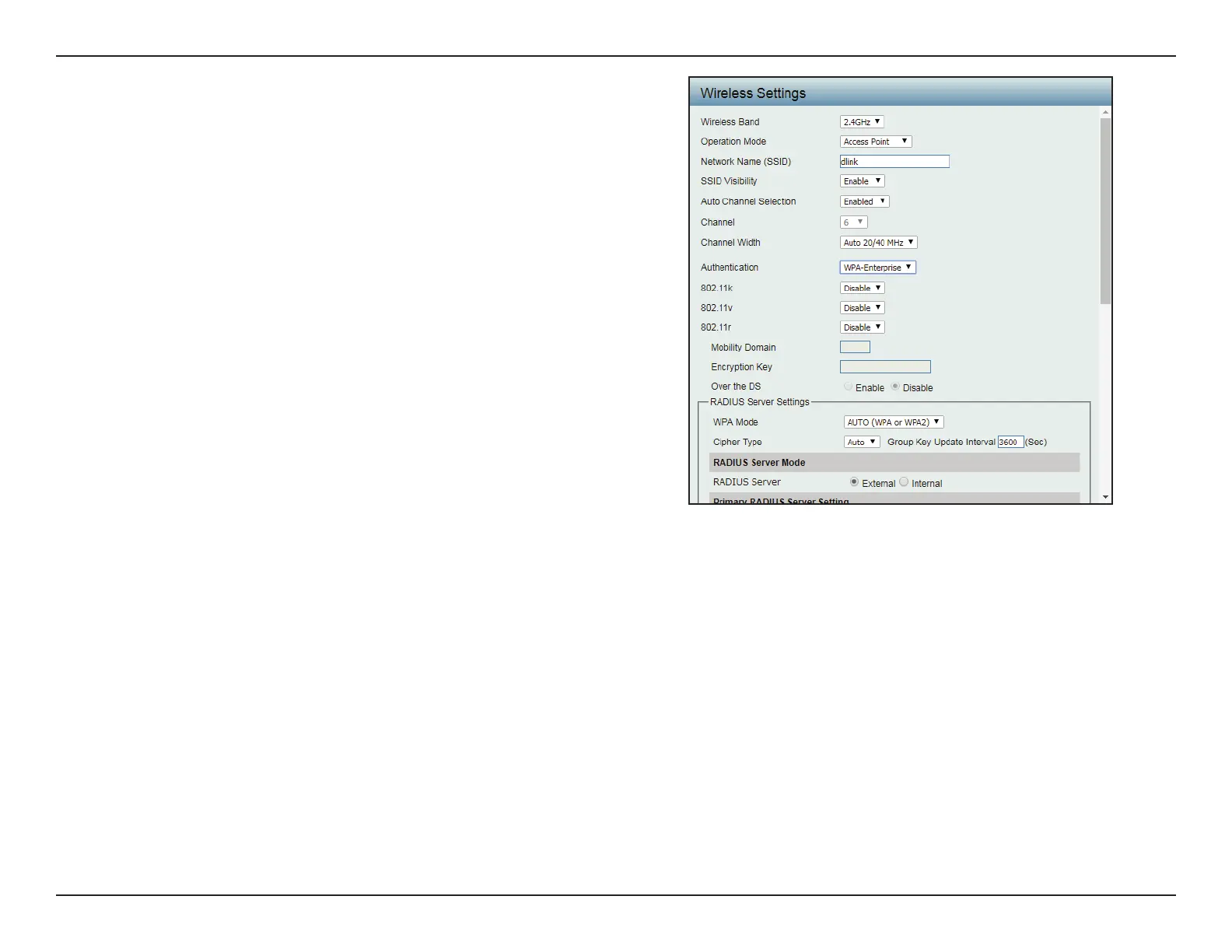
Task: Open the 802.11v dropdown
Action: 863,308
